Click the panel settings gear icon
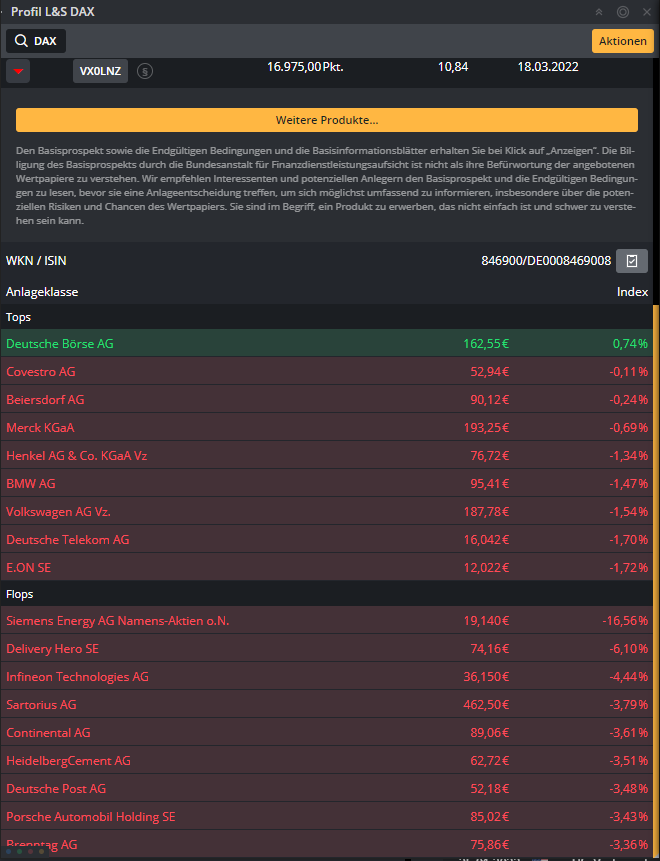 pyautogui.click(x=623, y=12)
